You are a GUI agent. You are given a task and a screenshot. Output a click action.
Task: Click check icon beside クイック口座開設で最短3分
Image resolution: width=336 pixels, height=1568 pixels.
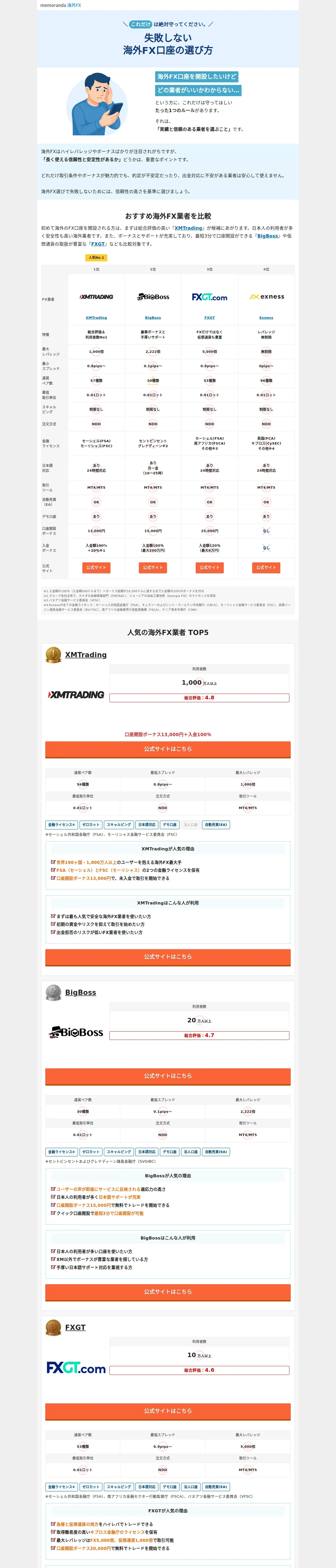53,1213
